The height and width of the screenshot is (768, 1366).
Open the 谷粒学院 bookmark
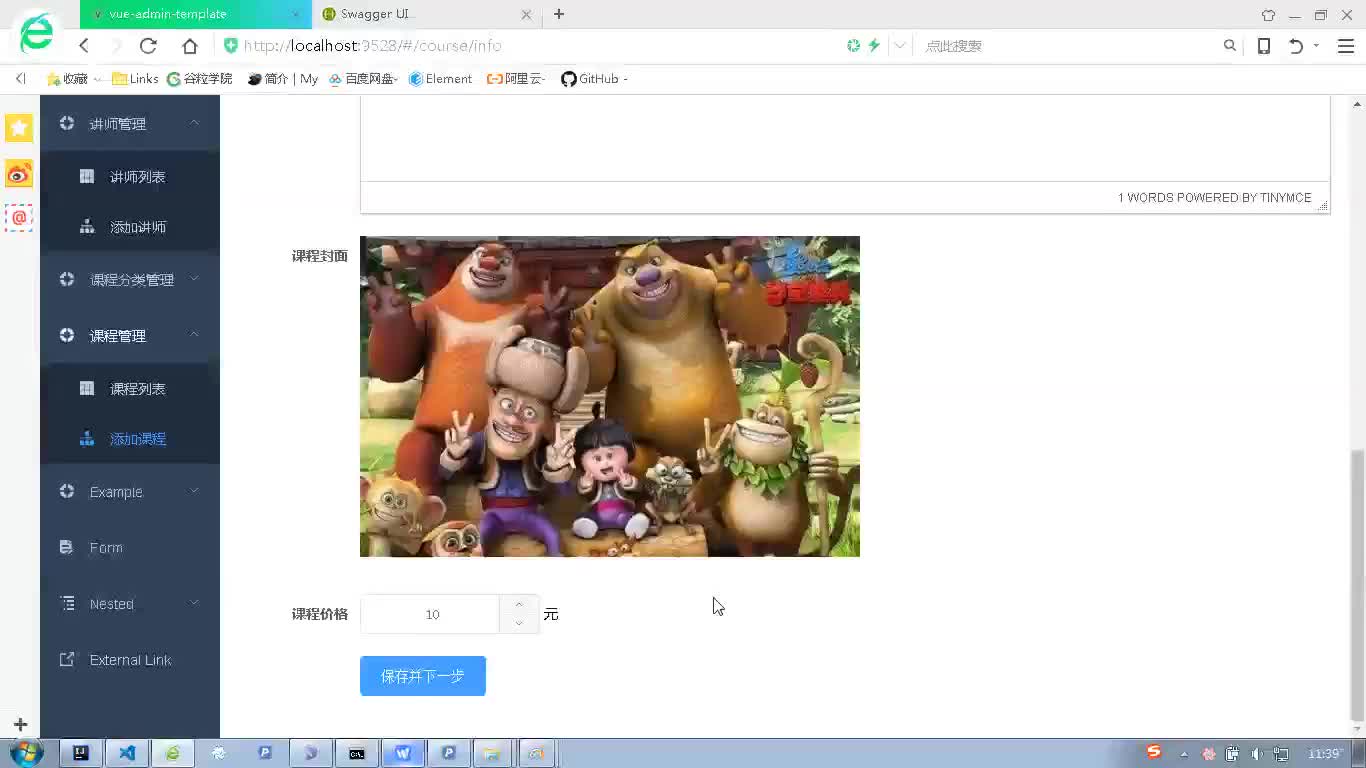[200, 79]
